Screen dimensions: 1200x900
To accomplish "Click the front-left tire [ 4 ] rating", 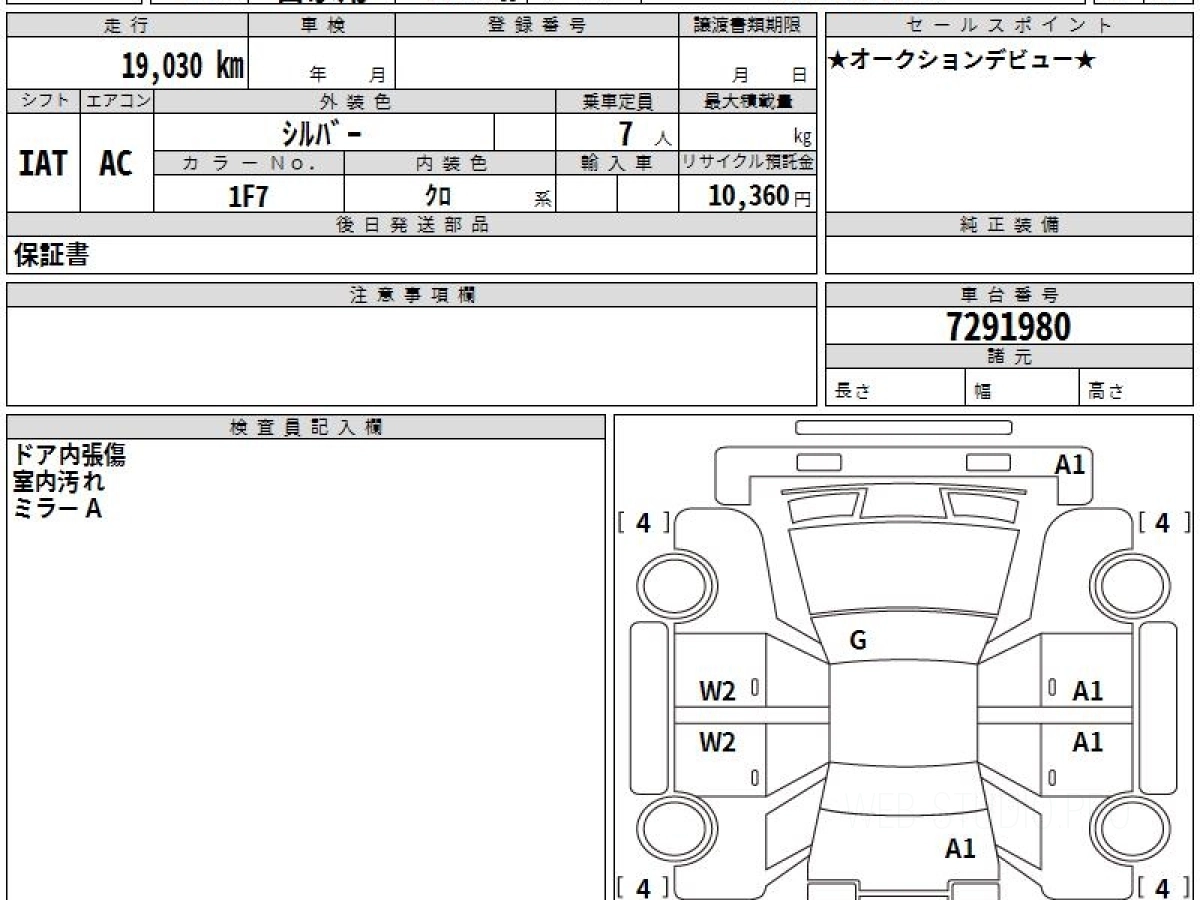I will (x=644, y=523).
